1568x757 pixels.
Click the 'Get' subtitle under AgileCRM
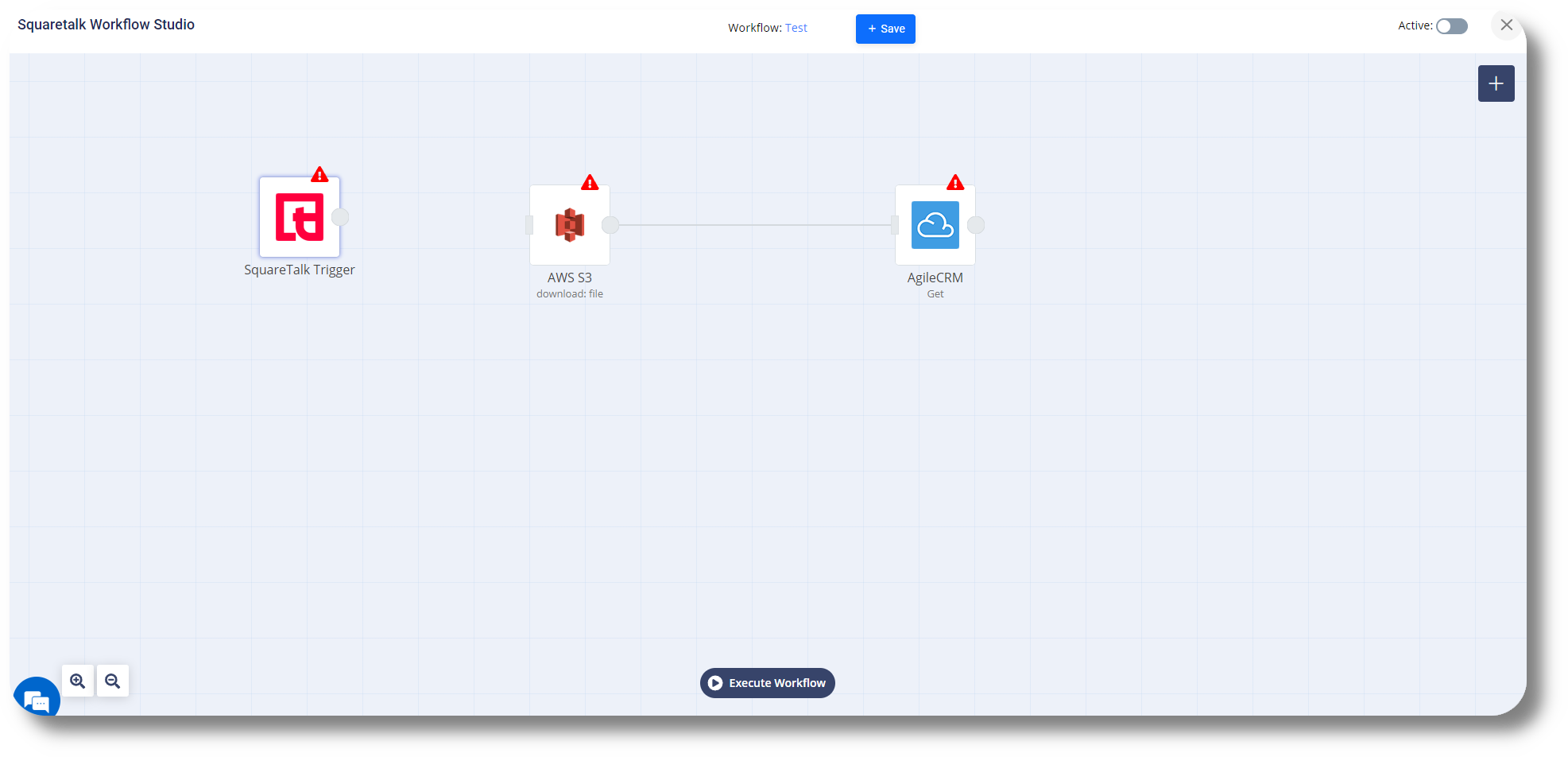click(x=935, y=293)
